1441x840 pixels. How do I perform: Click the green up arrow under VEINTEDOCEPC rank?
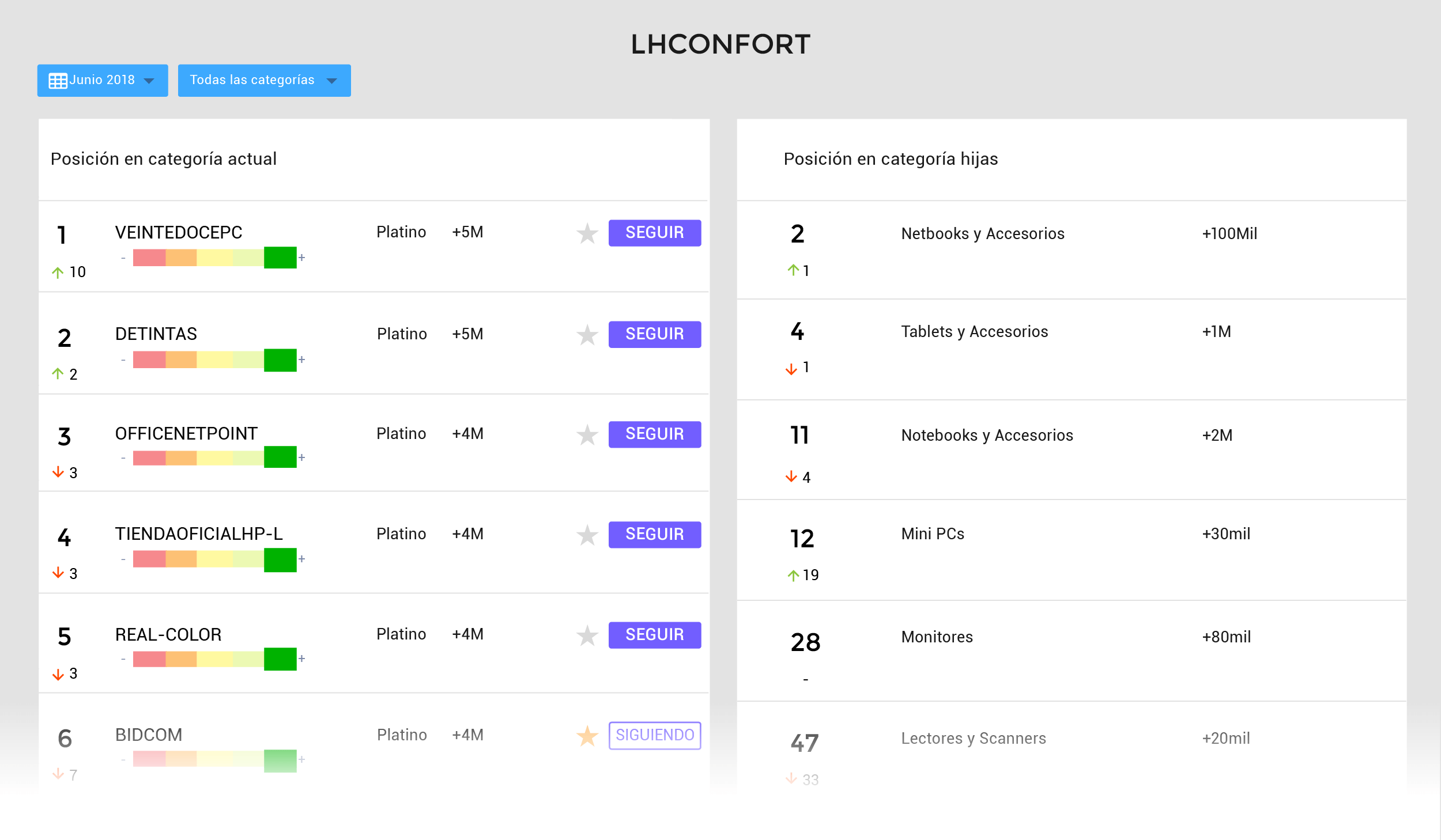(58, 273)
